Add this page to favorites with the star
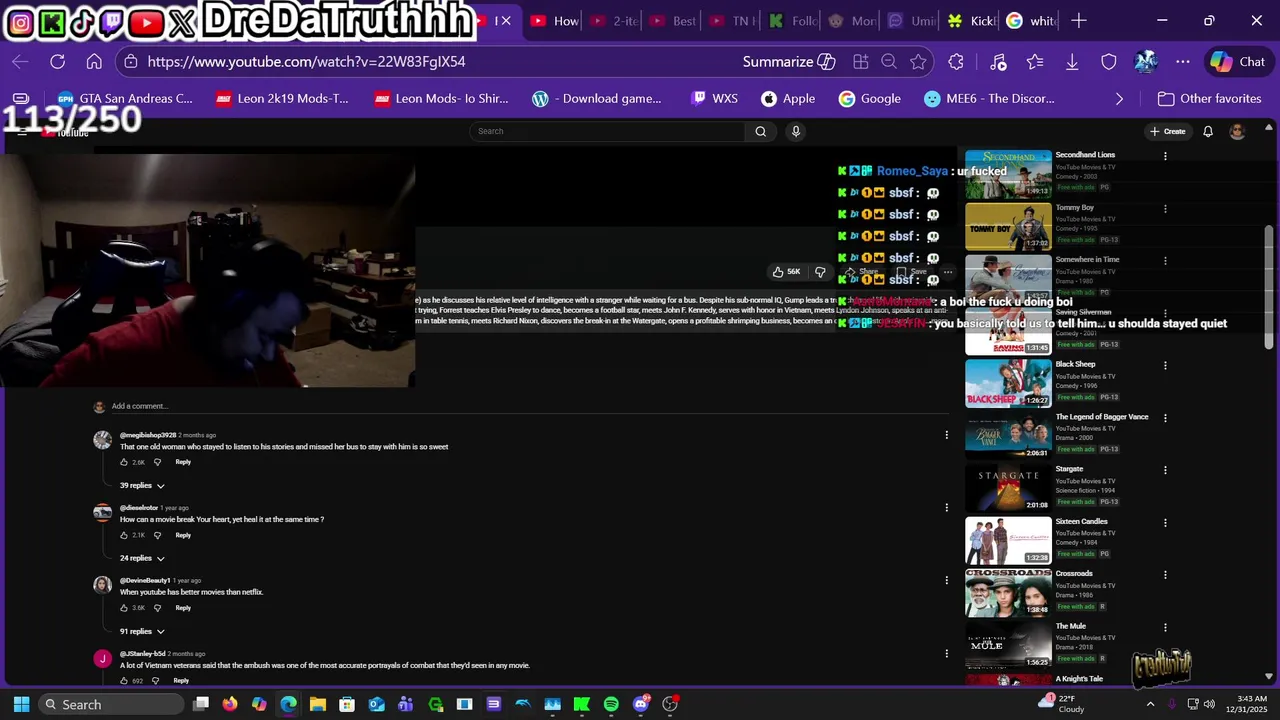 (918, 62)
